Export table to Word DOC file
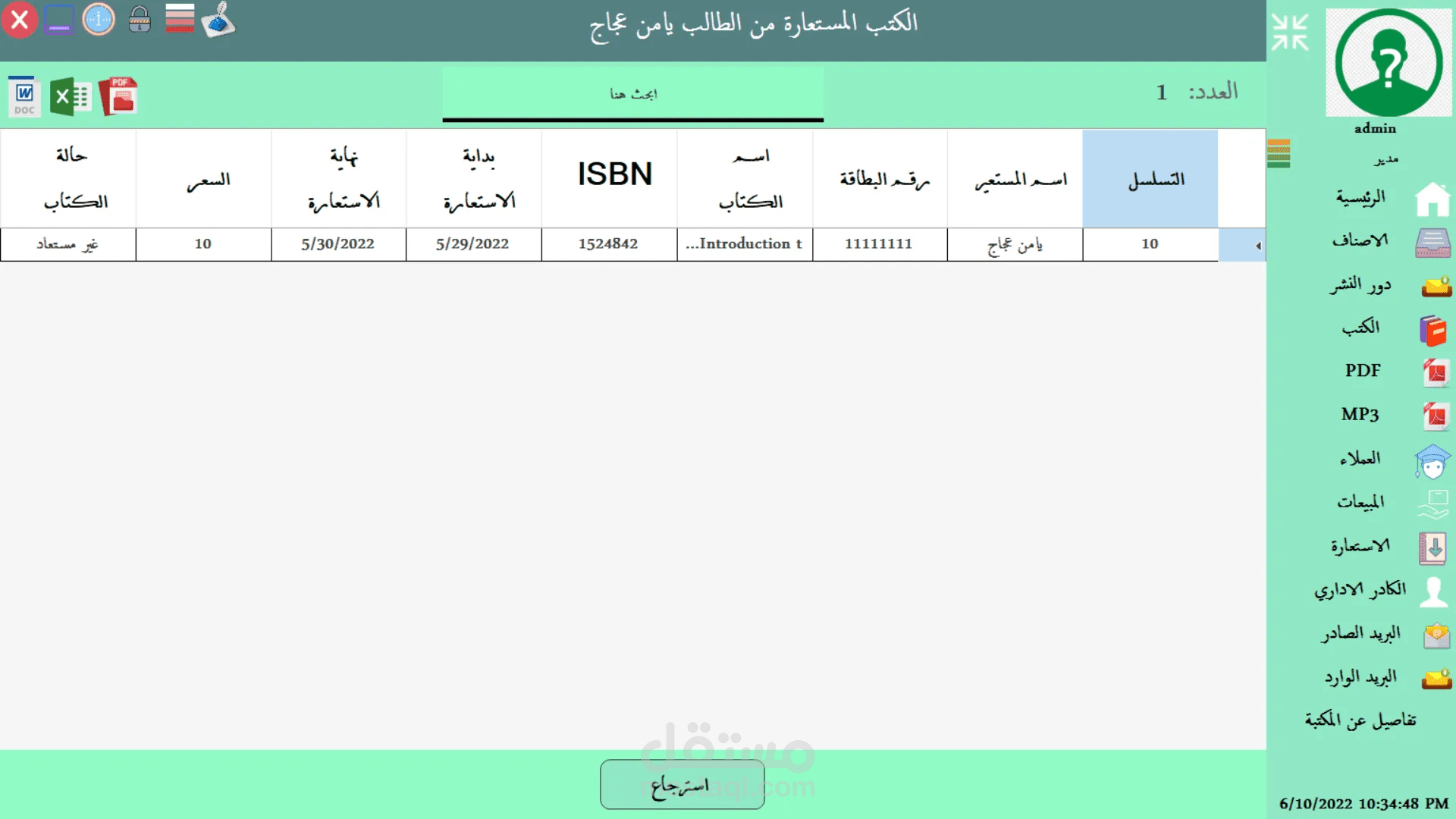Image resolution: width=1456 pixels, height=819 pixels. tap(24, 96)
